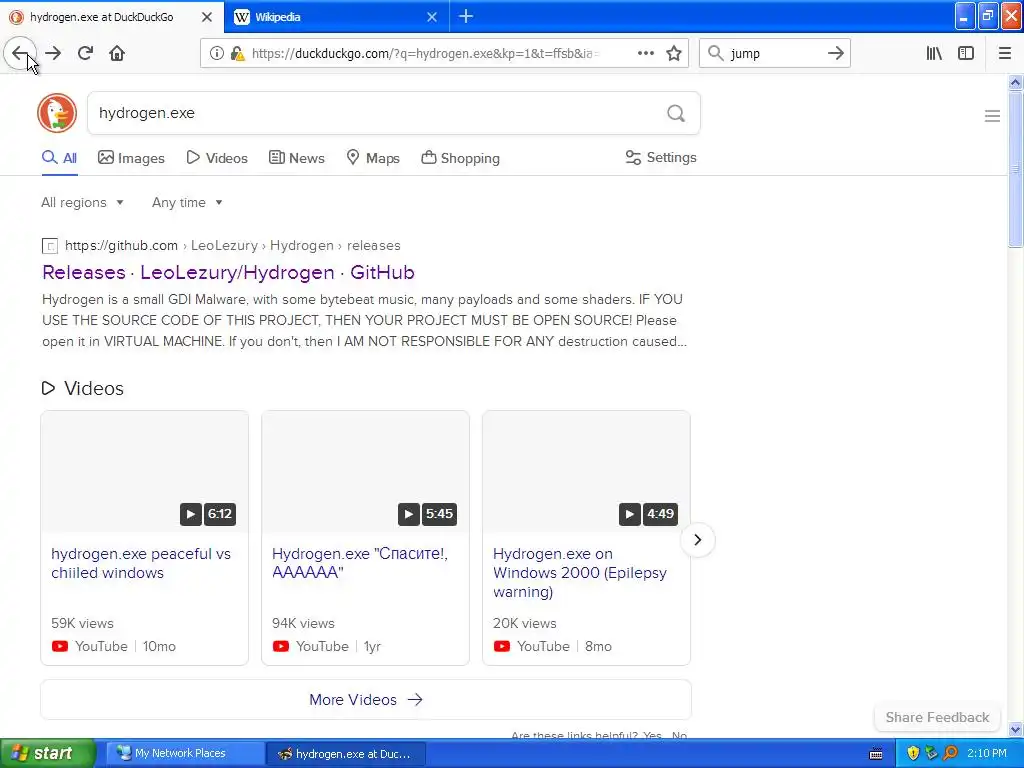Click the vertical scrollbar thumb
The height and width of the screenshot is (768, 1024).
(1015, 168)
